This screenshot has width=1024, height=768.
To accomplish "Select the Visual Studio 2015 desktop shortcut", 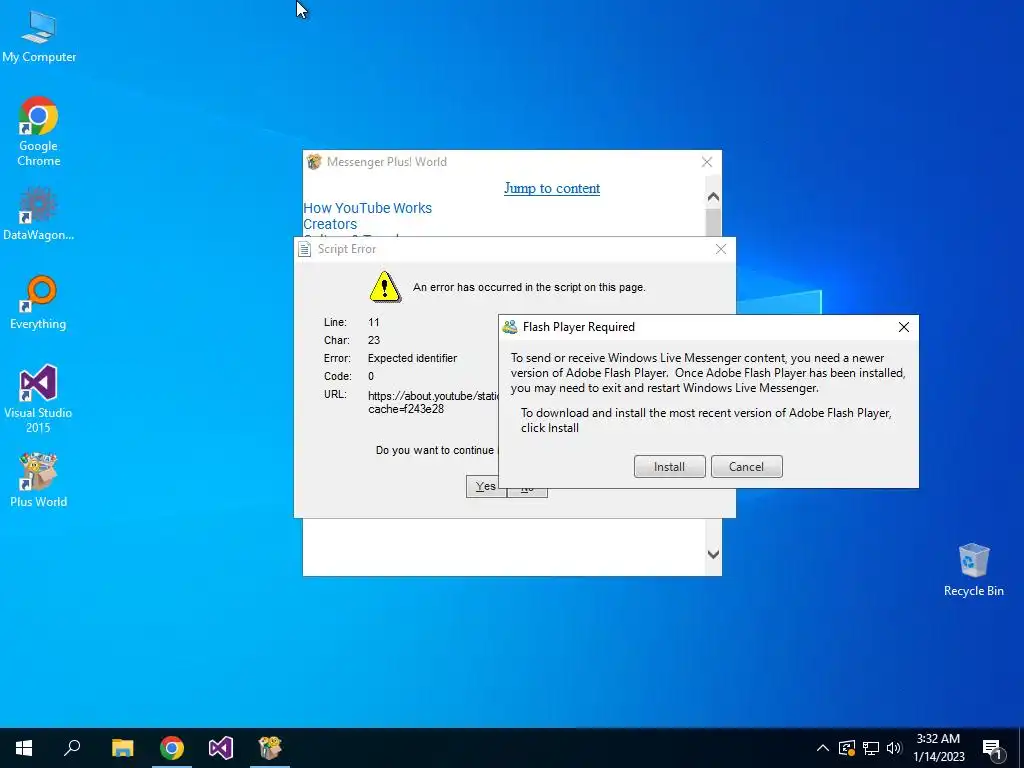I will point(39,398).
